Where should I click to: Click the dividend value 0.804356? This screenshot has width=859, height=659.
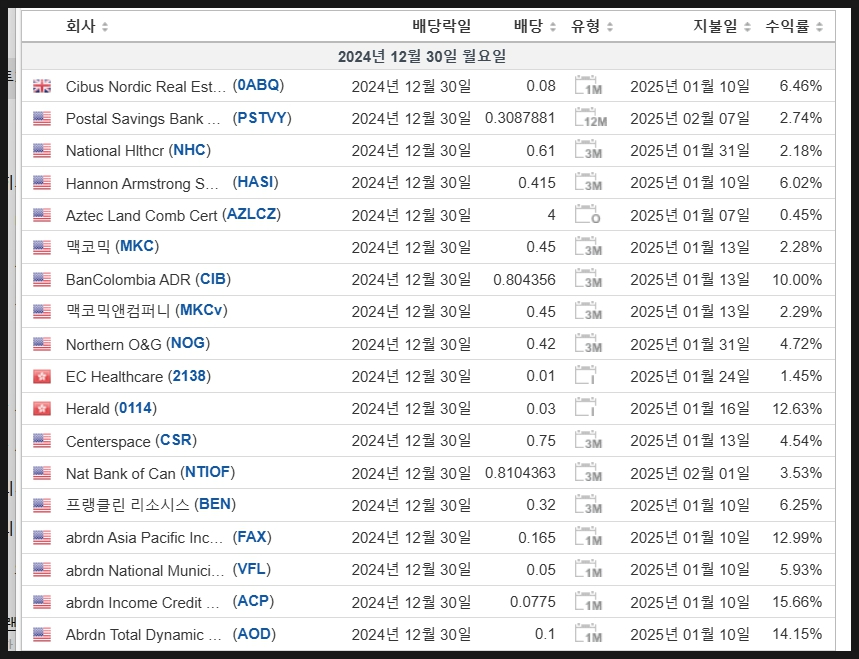point(524,279)
